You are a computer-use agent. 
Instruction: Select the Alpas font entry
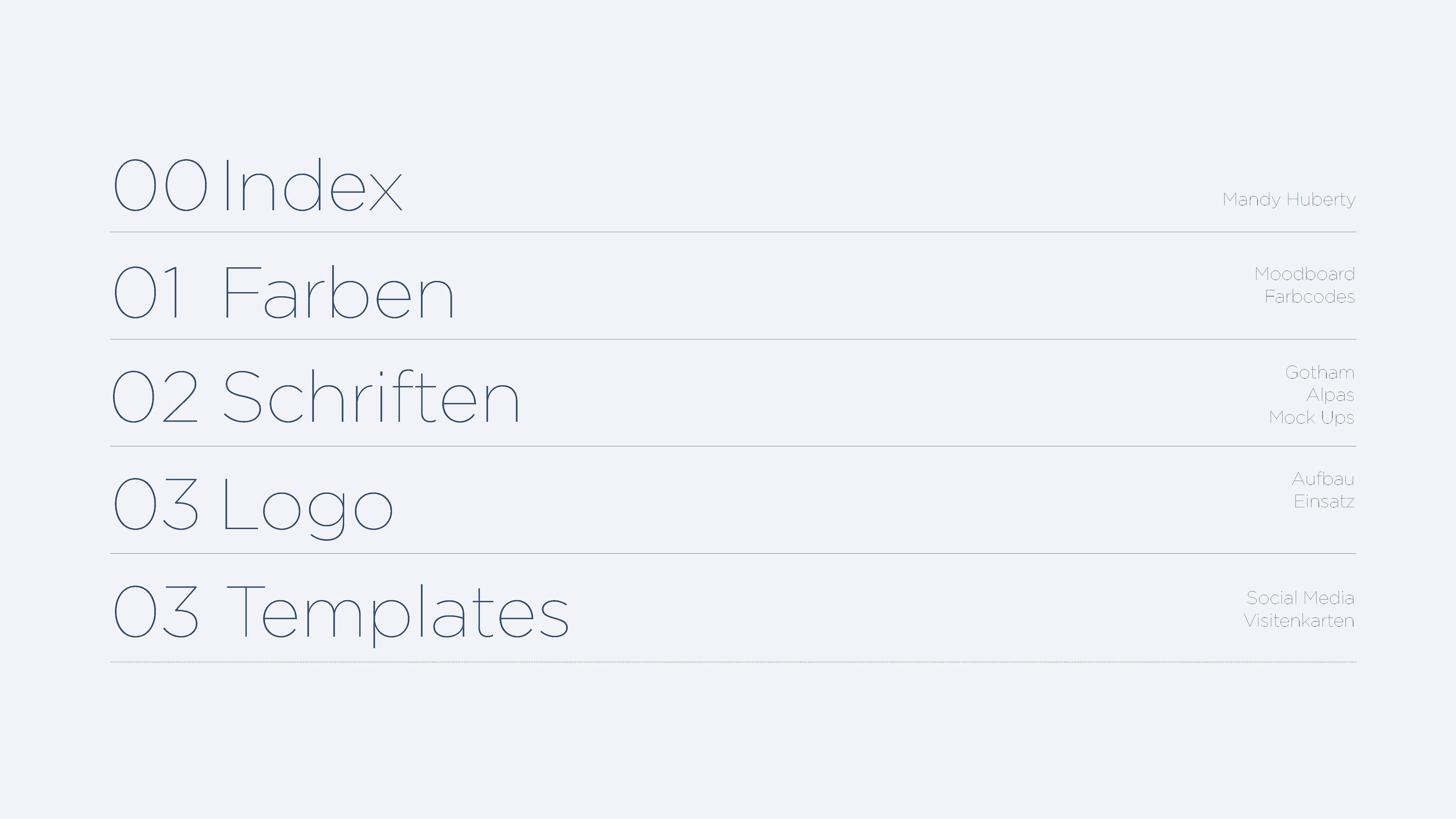pyautogui.click(x=1330, y=395)
